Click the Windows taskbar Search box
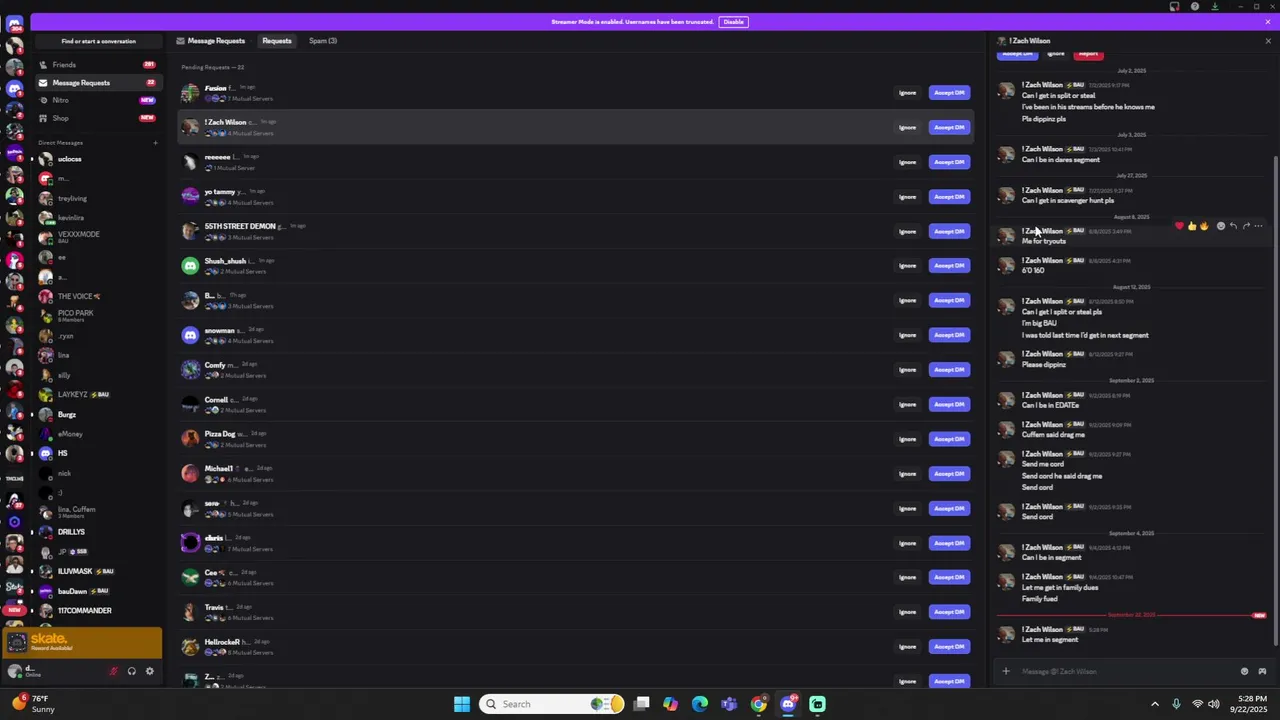1280x720 pixels. click(x=551, y=704)
